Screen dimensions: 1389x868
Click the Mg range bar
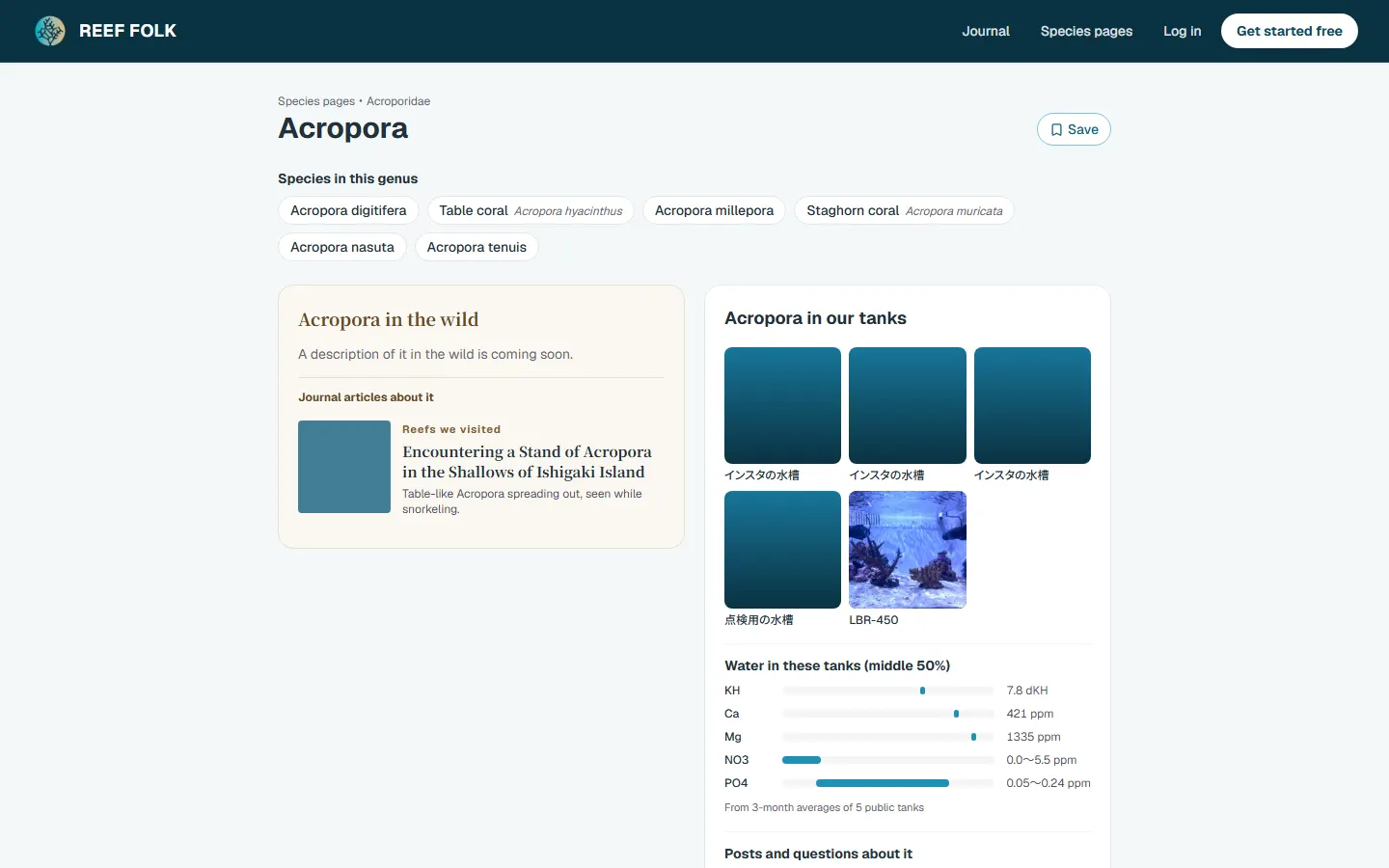(887, 737)
